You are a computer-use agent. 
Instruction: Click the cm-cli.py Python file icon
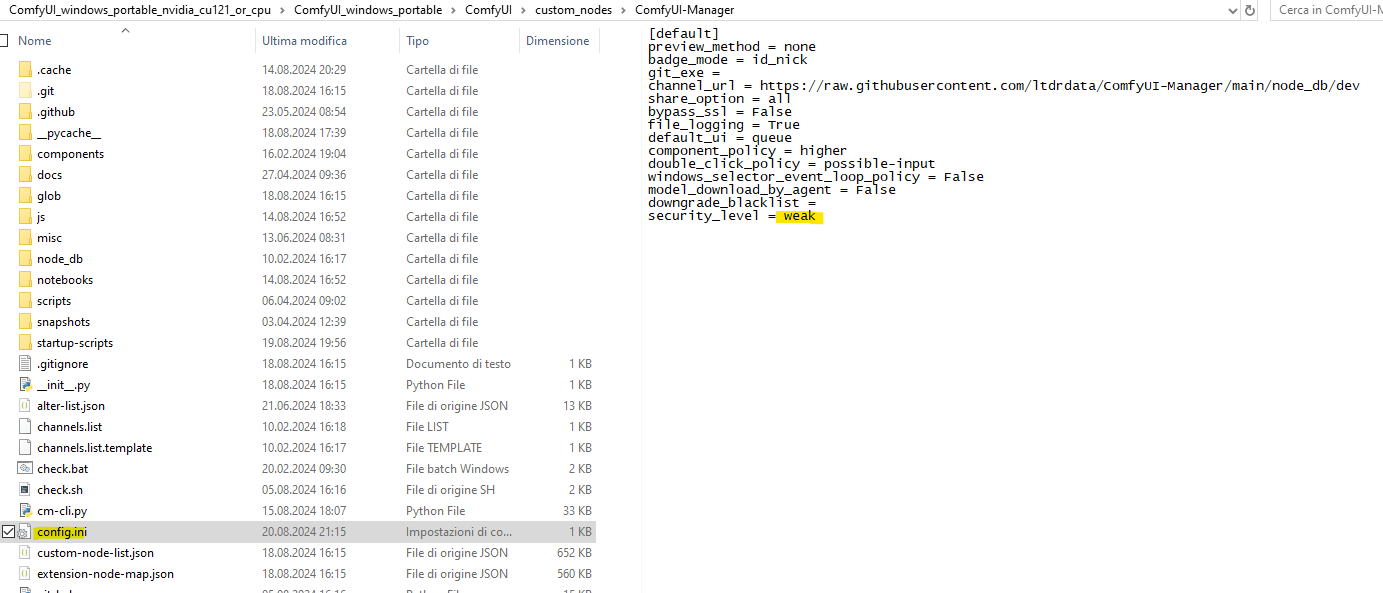coord(25,511)
